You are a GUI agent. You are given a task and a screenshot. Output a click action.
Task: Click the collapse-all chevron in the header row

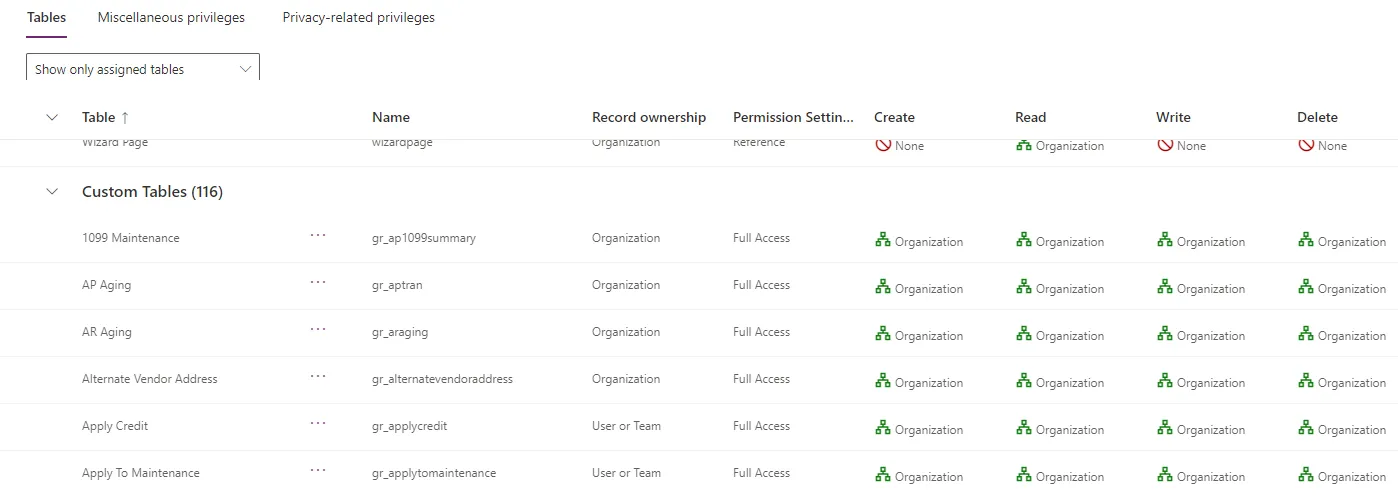[x=52, y=117]
